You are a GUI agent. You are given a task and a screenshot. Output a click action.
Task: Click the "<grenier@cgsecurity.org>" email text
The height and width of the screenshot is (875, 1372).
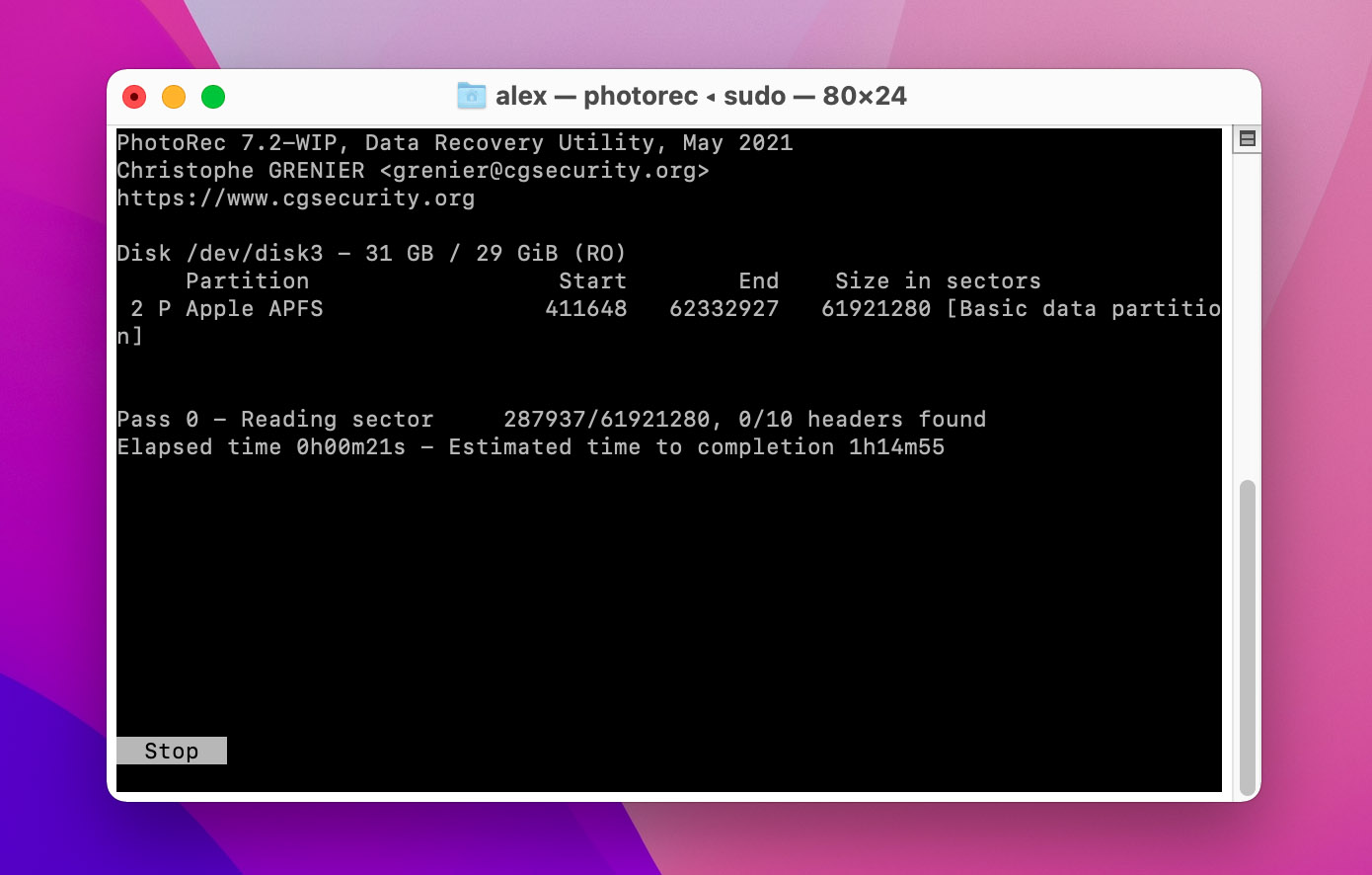545,171
